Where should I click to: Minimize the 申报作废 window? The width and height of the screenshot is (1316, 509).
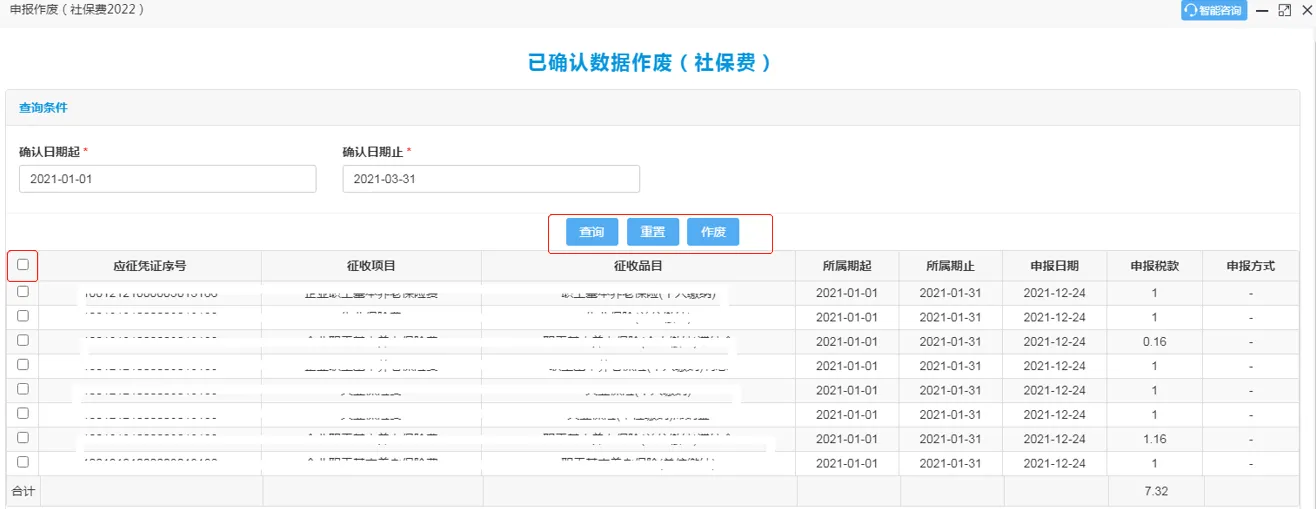[1262, 10]
